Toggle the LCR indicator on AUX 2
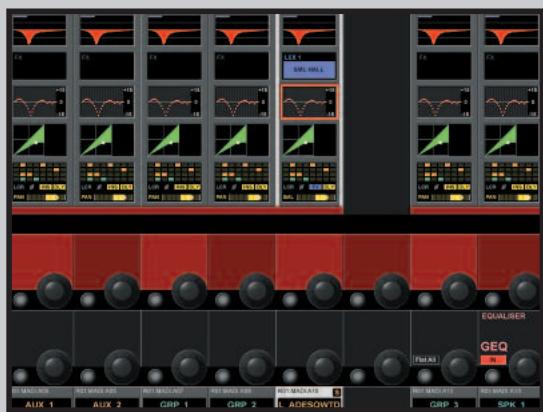 click(x=86, y=187)
